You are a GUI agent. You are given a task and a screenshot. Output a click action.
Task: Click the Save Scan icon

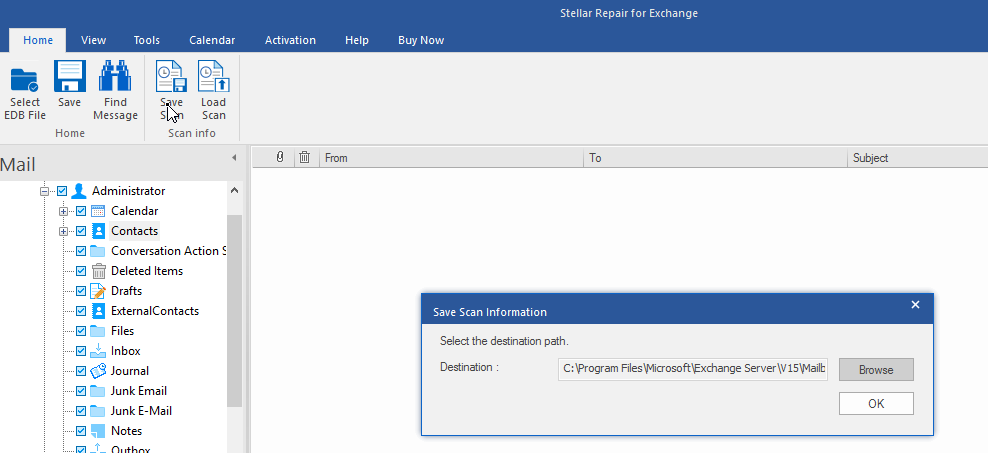[x=171, y=77]
